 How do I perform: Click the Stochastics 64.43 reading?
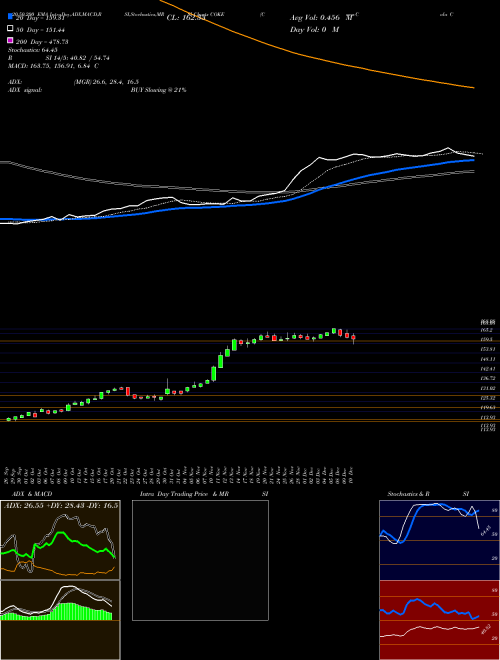(x=32, y=50)
